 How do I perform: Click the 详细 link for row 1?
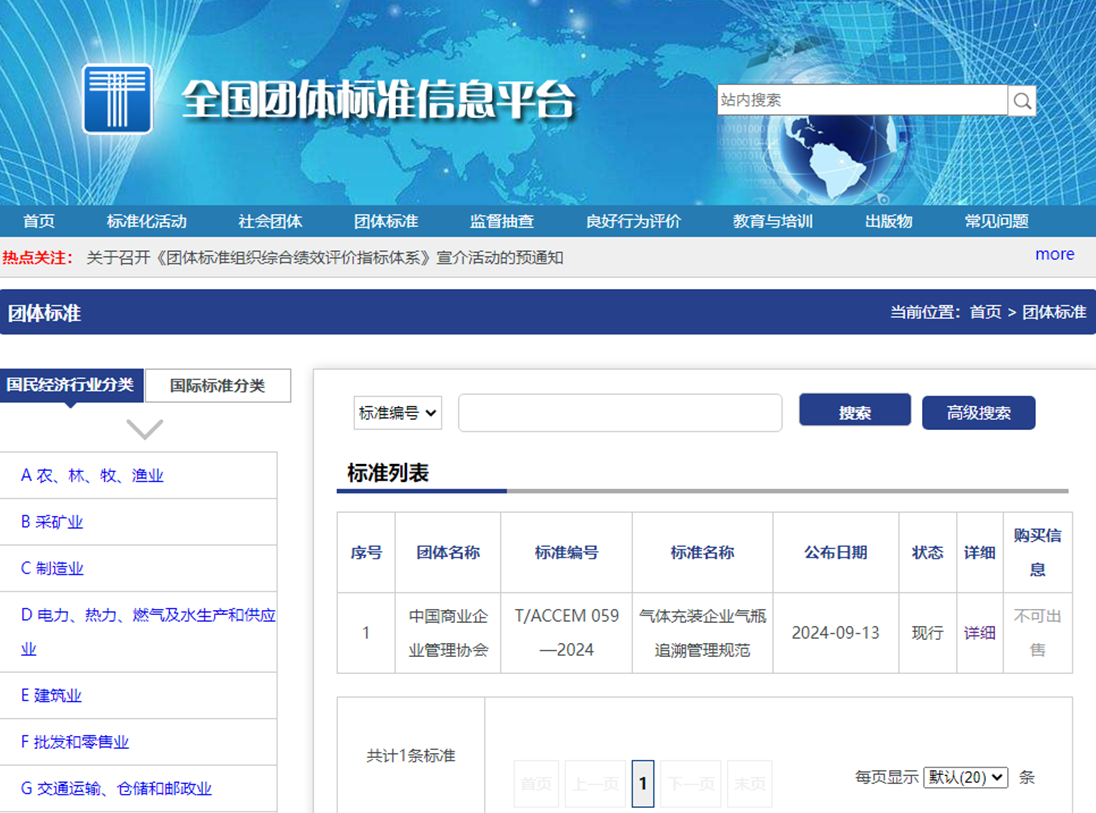979,633
